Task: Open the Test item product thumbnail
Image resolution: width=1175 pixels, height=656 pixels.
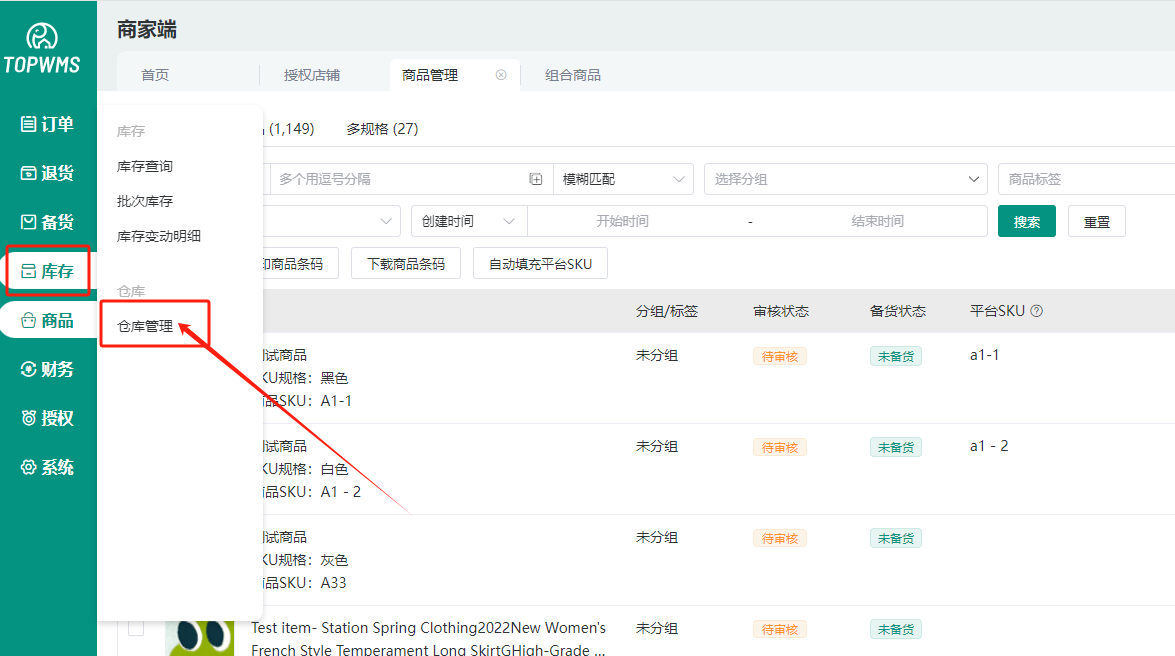Action: tap(199, 638)
